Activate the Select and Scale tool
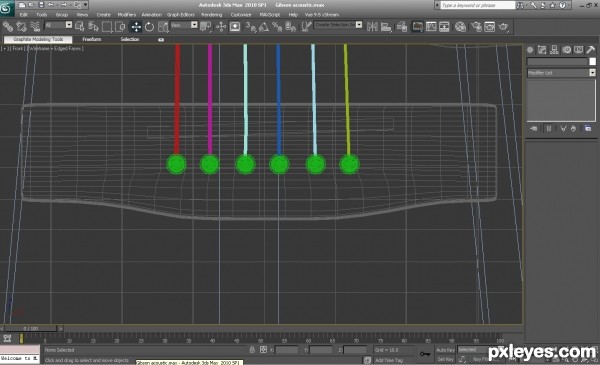Viewport: 600px width, 365px height. click(x=163, y=27)
